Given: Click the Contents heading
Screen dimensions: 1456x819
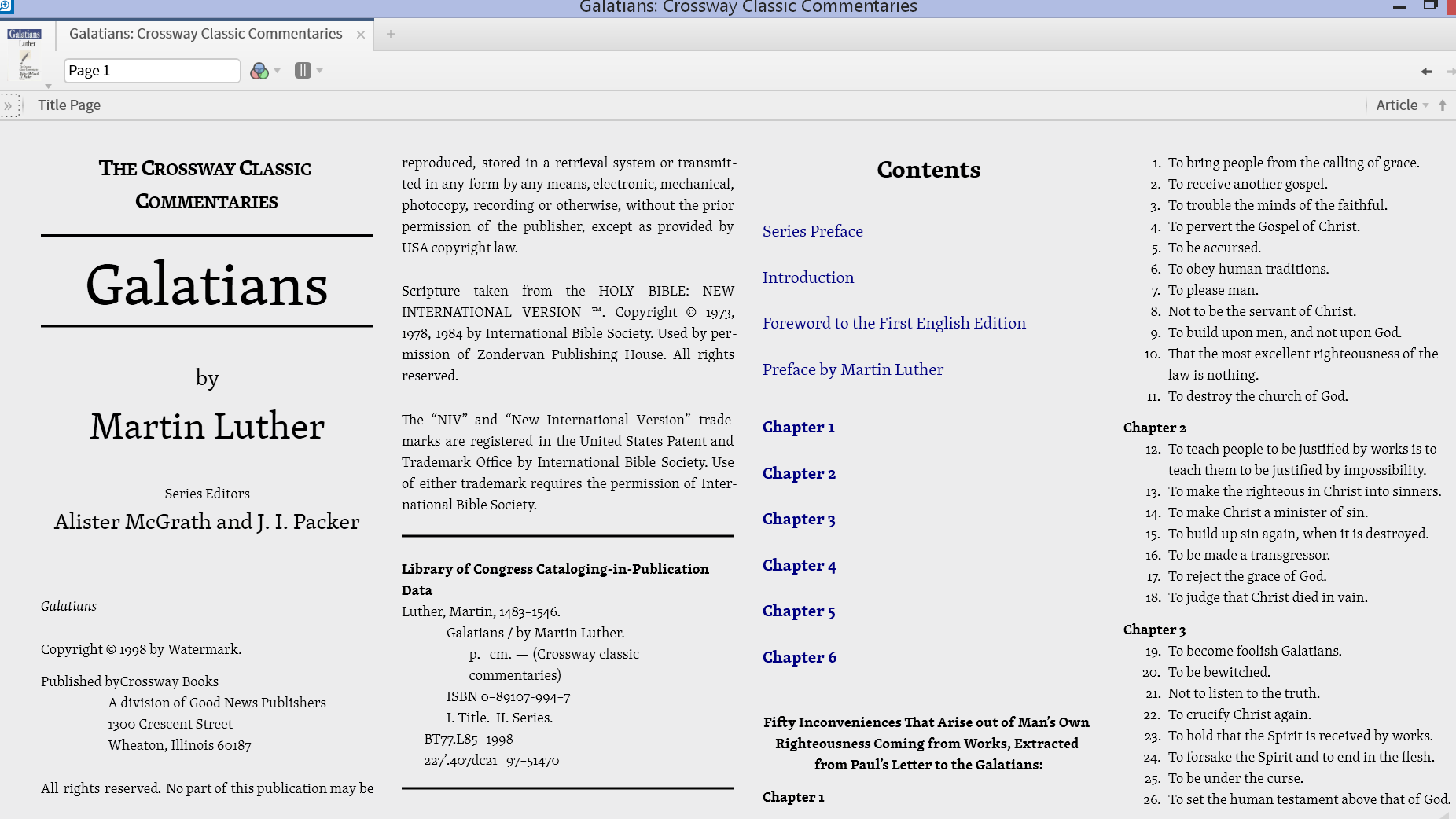Looking at the screenshot, I should (928, 170).
